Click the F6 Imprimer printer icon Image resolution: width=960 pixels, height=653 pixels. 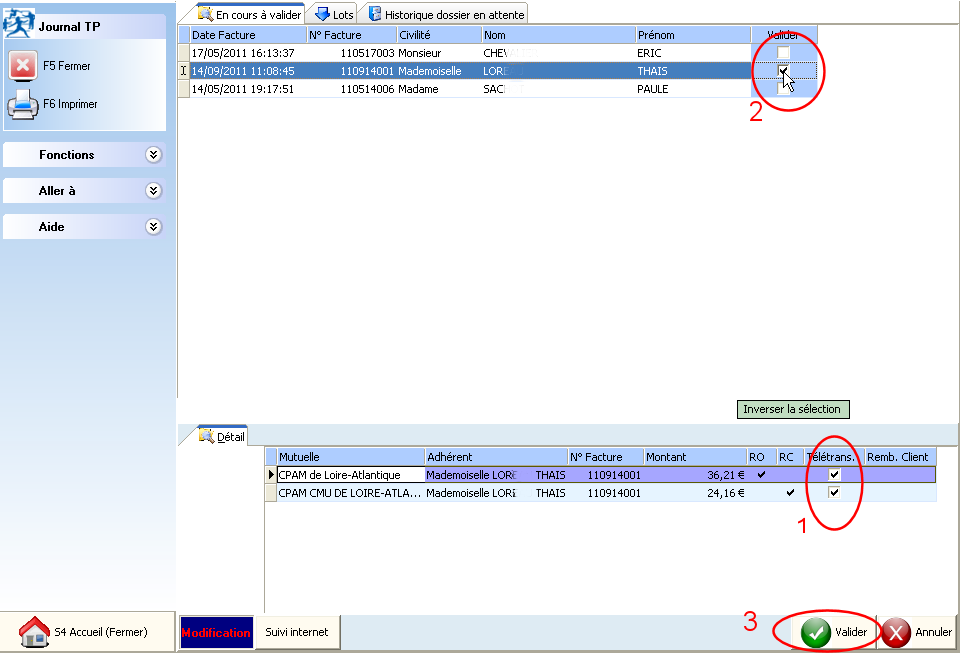coord(23,104)
